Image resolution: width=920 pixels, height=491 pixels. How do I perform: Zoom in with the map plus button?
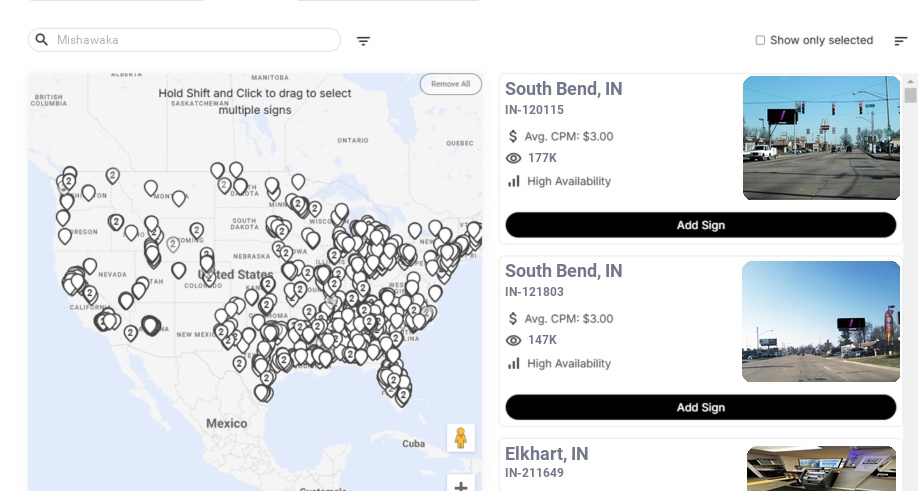pos(460,486)
